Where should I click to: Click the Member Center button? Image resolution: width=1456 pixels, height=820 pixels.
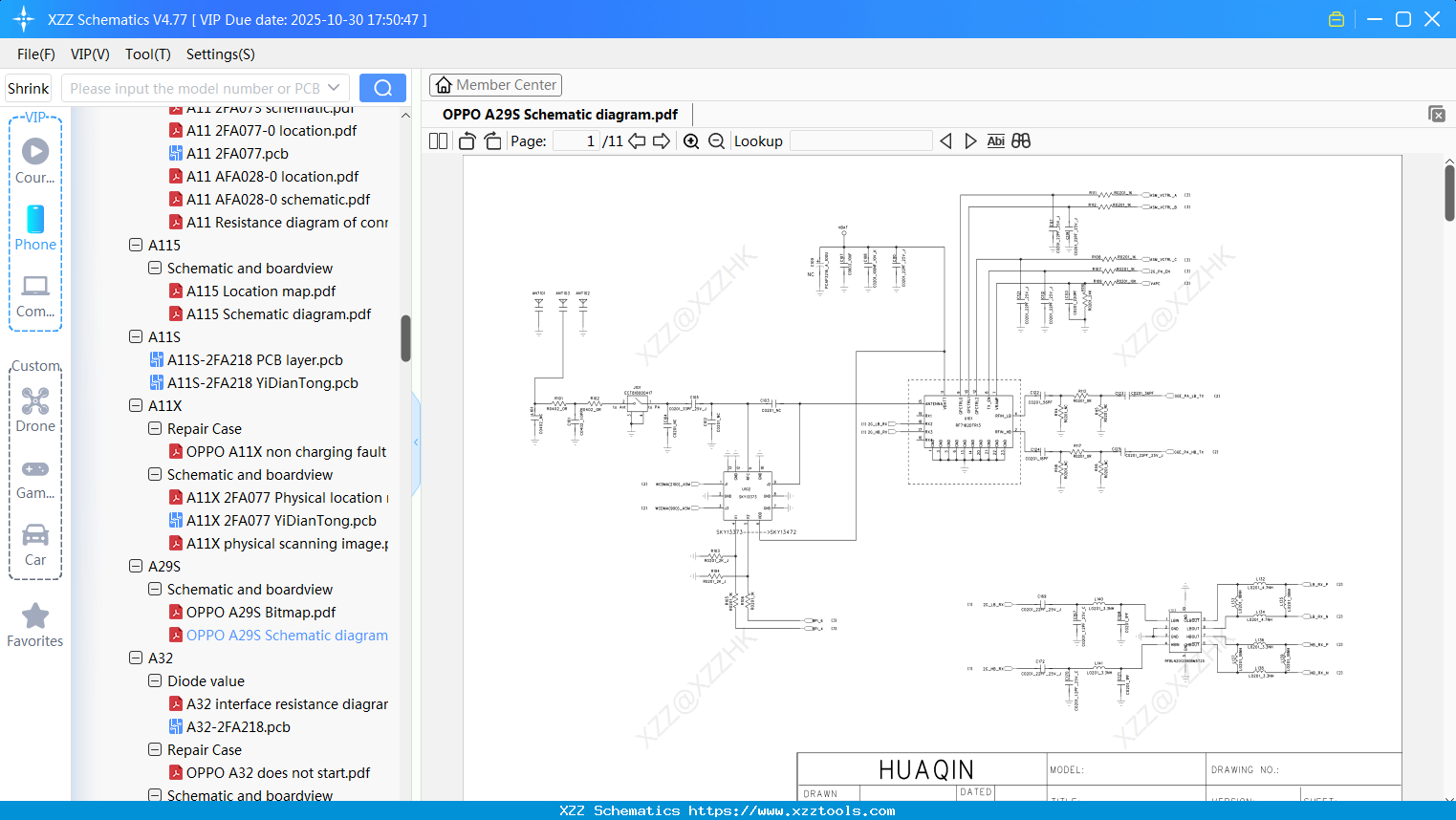click(495, 85)
